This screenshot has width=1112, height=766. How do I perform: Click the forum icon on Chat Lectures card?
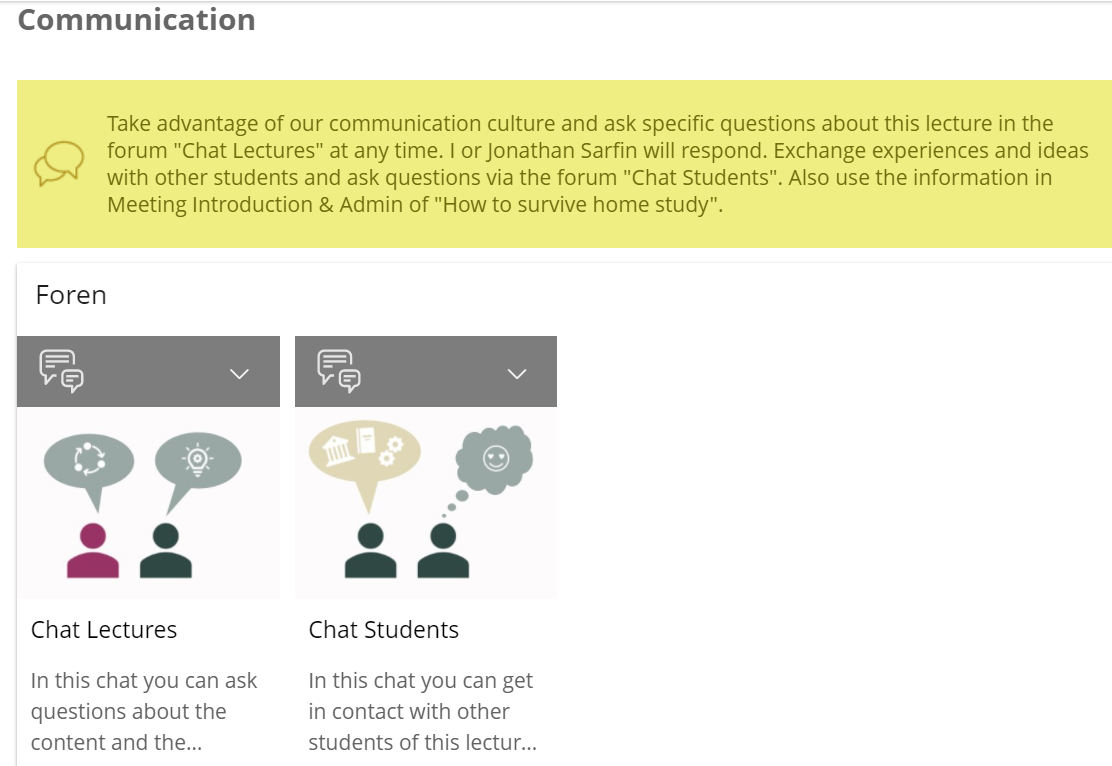pos(61,369)
